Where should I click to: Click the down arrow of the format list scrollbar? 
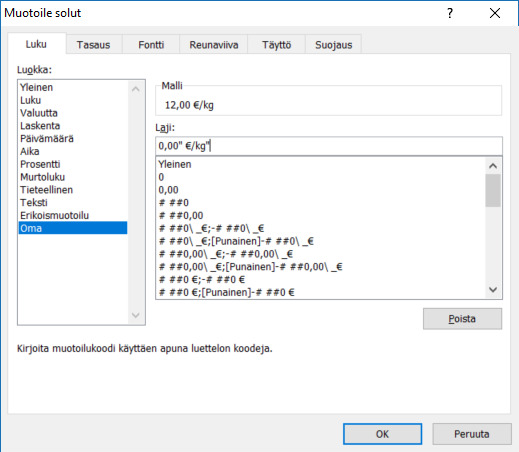pos(493,289)
